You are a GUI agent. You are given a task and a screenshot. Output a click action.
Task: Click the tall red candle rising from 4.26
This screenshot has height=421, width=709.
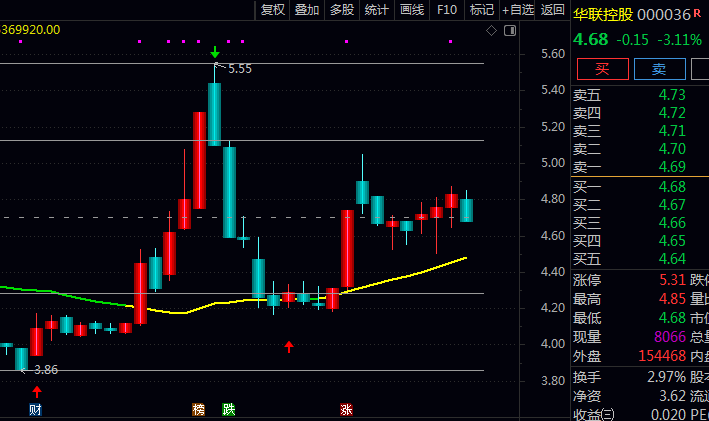(x=347, y=248)
